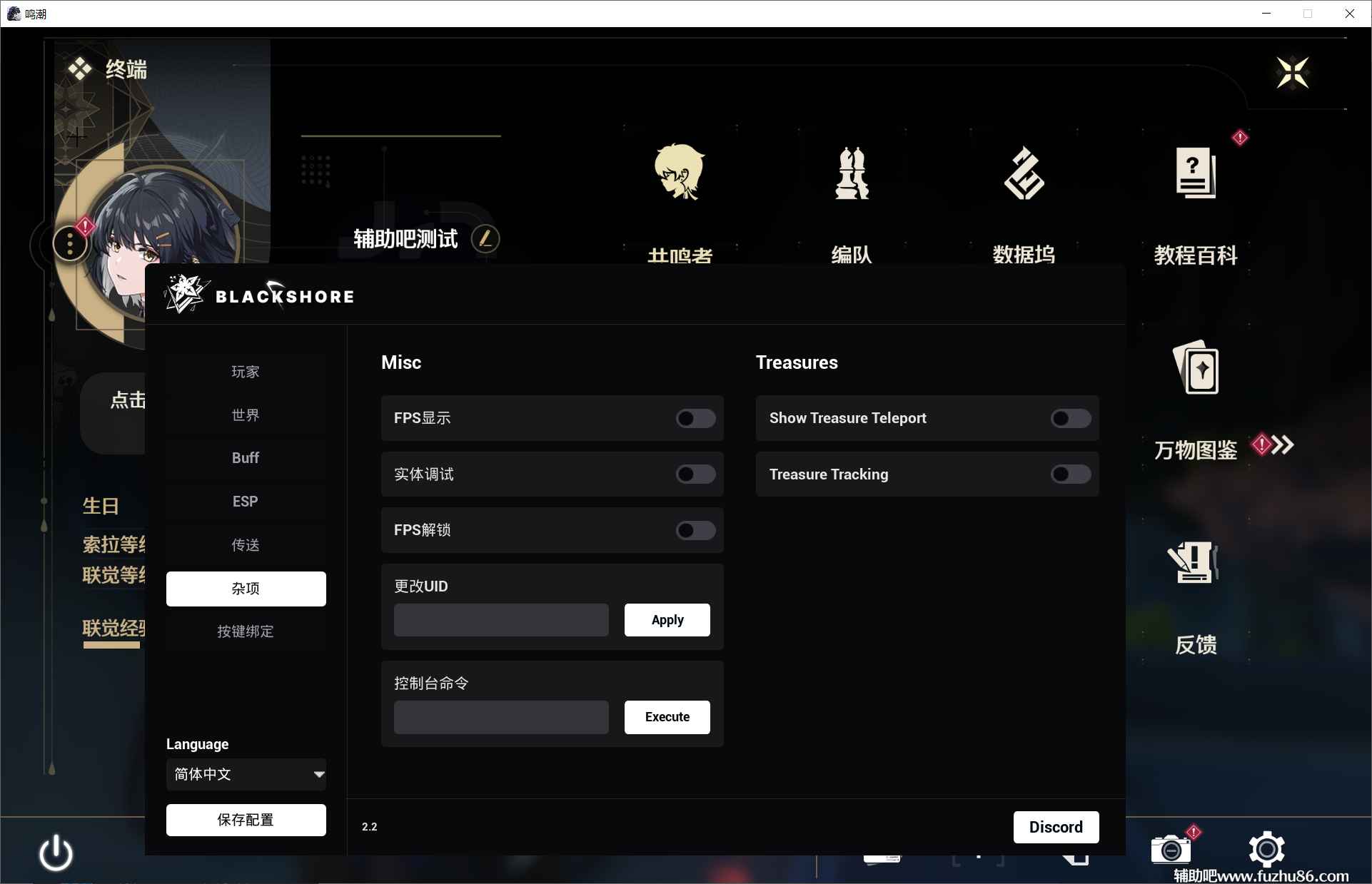This screenshot has height=884, width=1372.
Task: Click the camera screenshot icon at bottom right
Action: pyautogui.click(x=1171, y=850)
